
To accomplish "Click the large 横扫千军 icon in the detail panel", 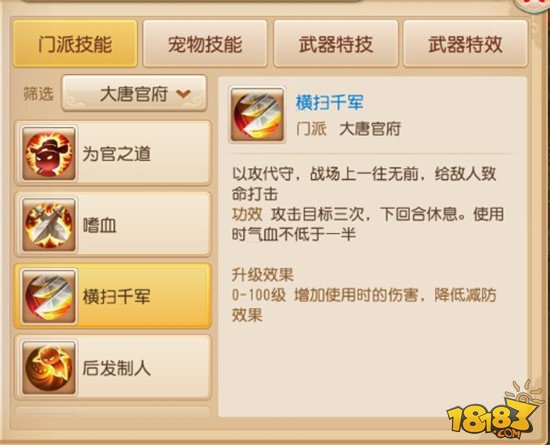I will click(x=257, y=115).
